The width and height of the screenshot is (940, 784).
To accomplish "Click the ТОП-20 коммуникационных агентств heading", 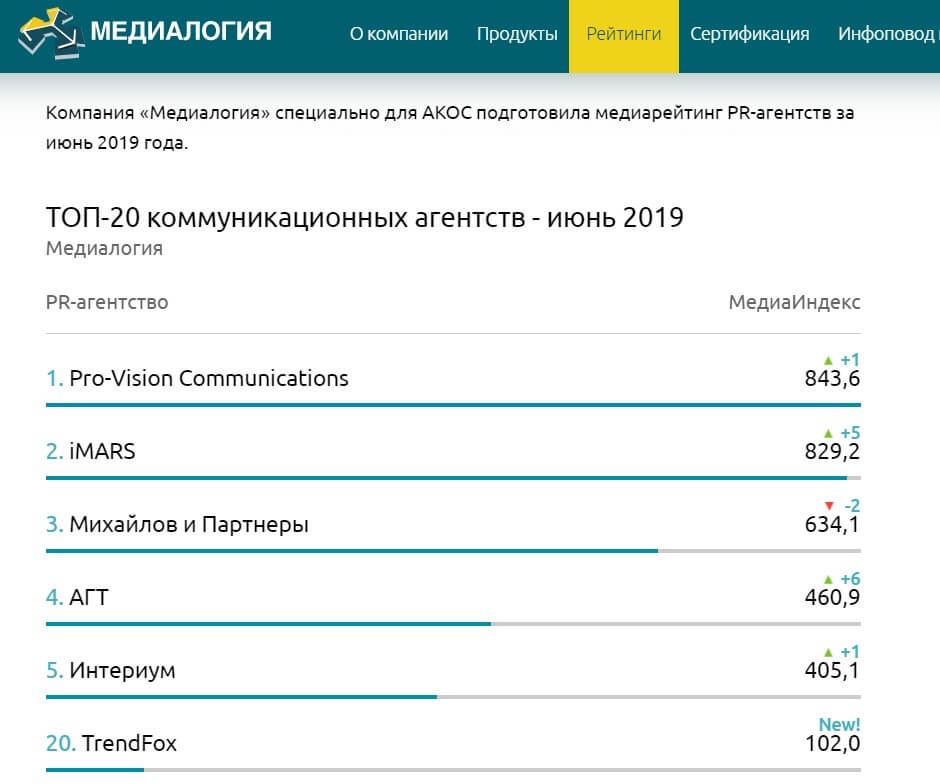I will 364,218.
